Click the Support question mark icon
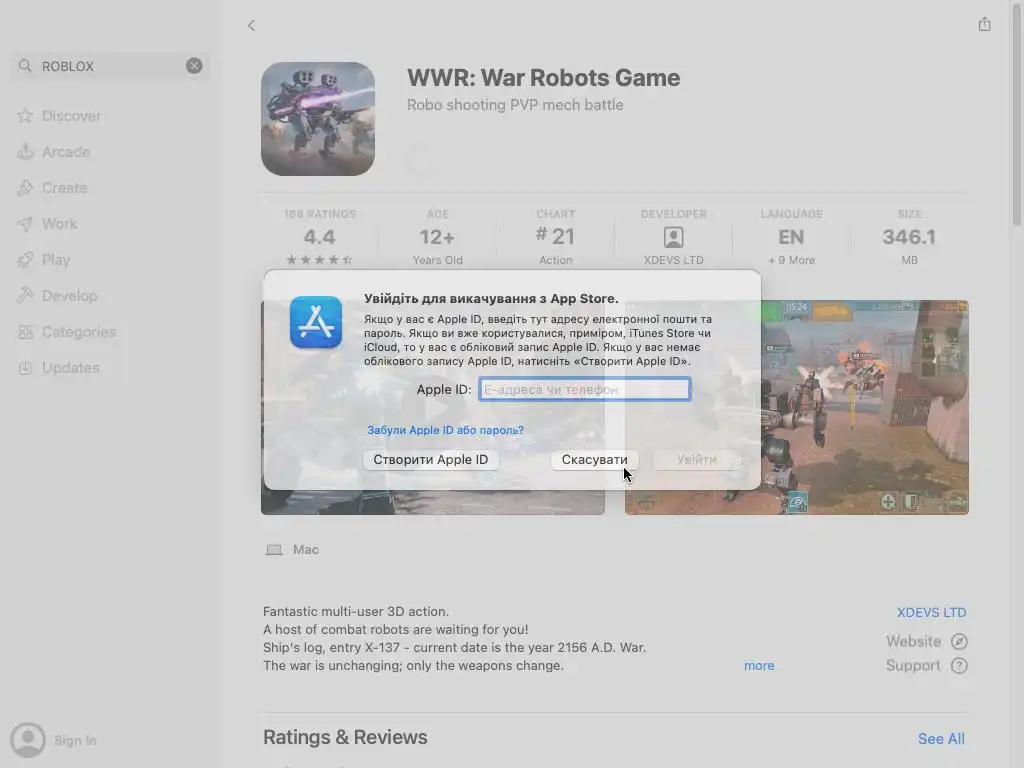Screen dimensions: 1024x768 click(x=959, y=666)
